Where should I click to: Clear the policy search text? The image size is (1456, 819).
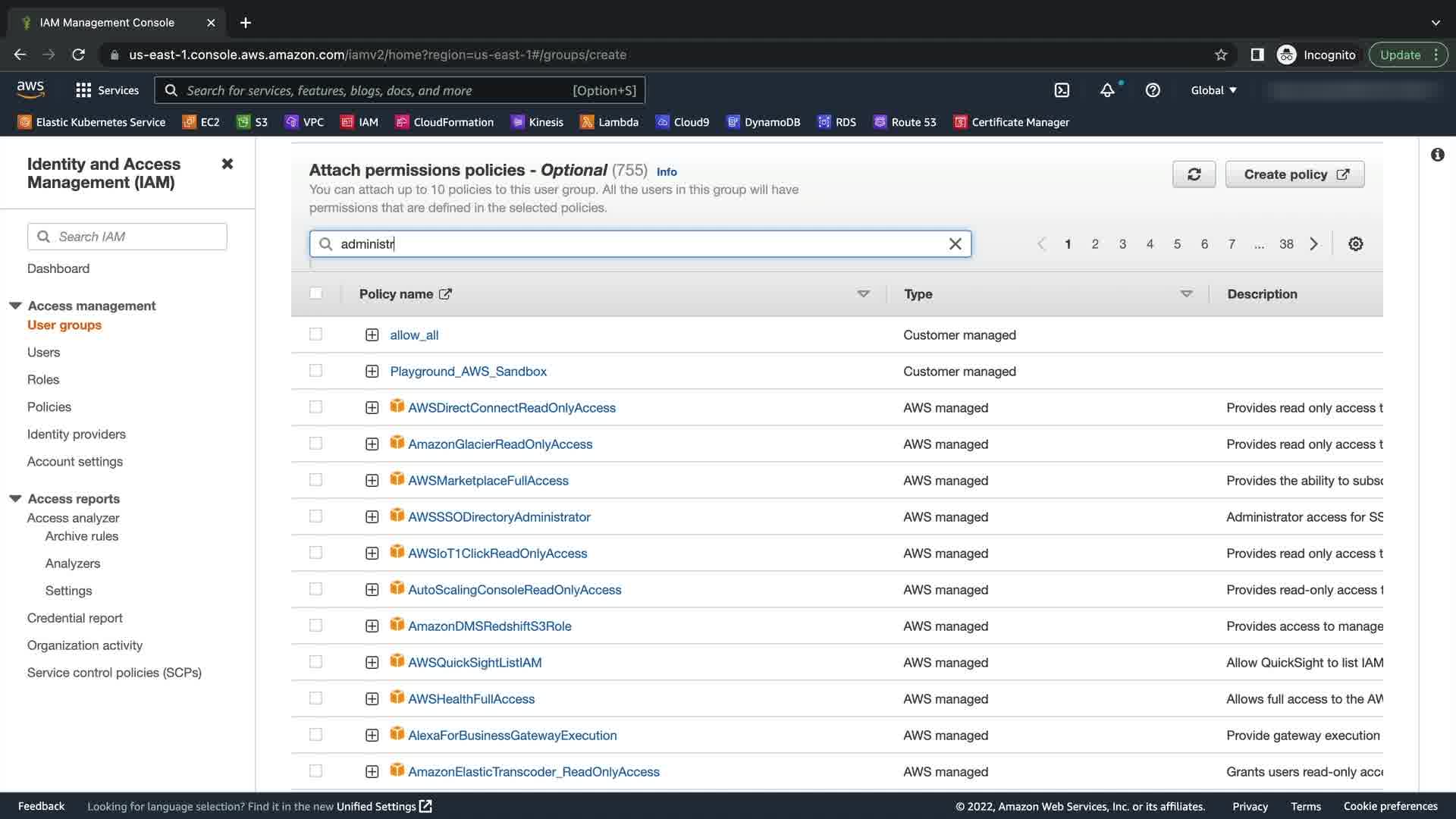[955, 244]
